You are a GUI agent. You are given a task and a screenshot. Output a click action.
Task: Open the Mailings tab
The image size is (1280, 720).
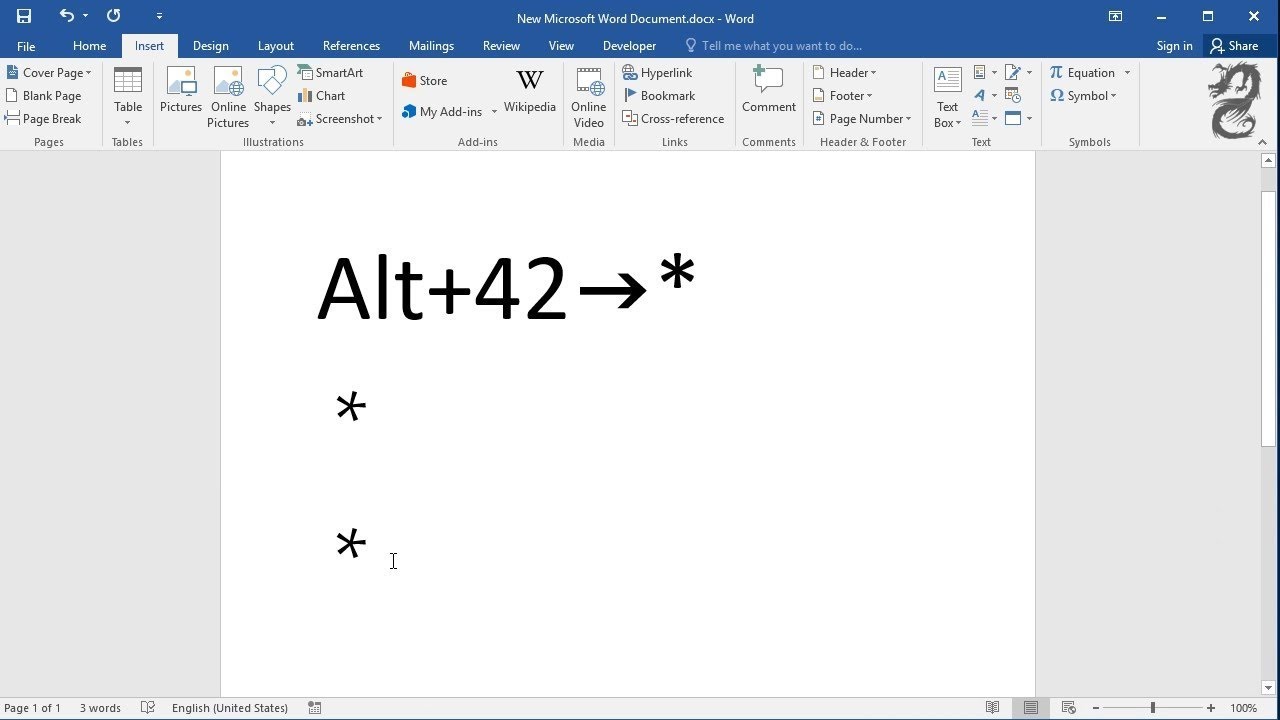[x=431, y=46]
